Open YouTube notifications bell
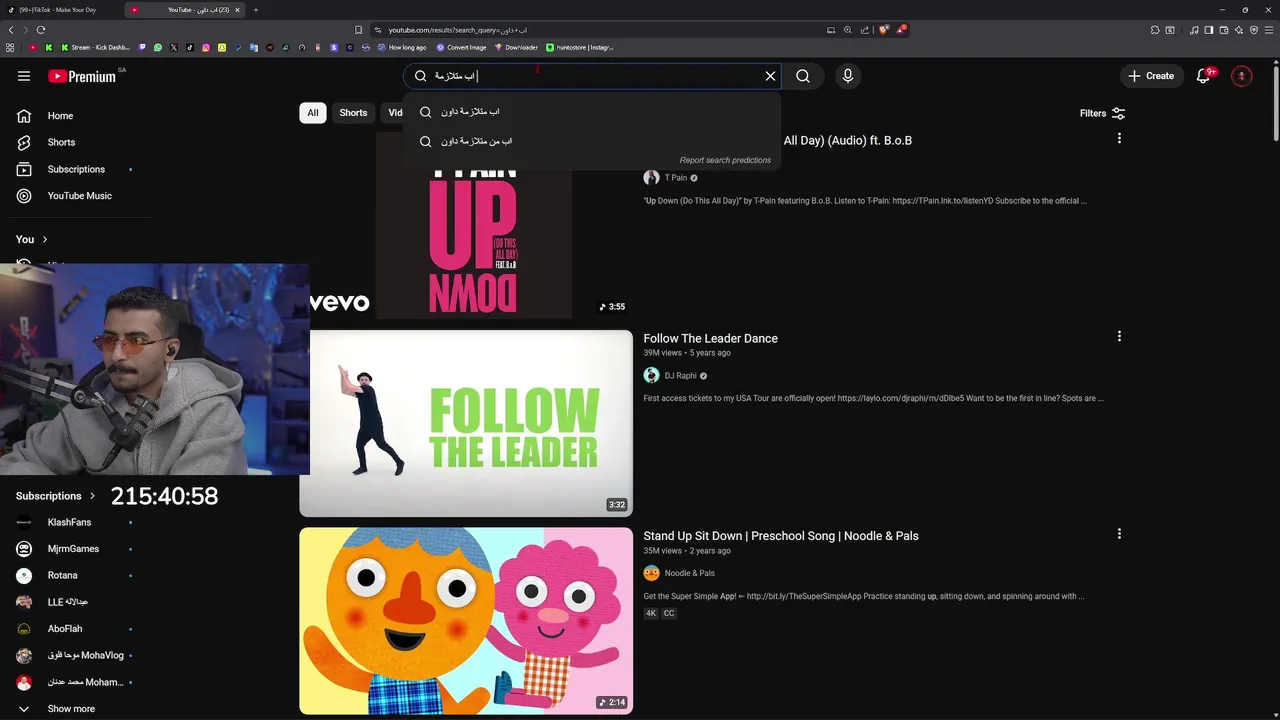1280x720 pixels. [1204, 76]
